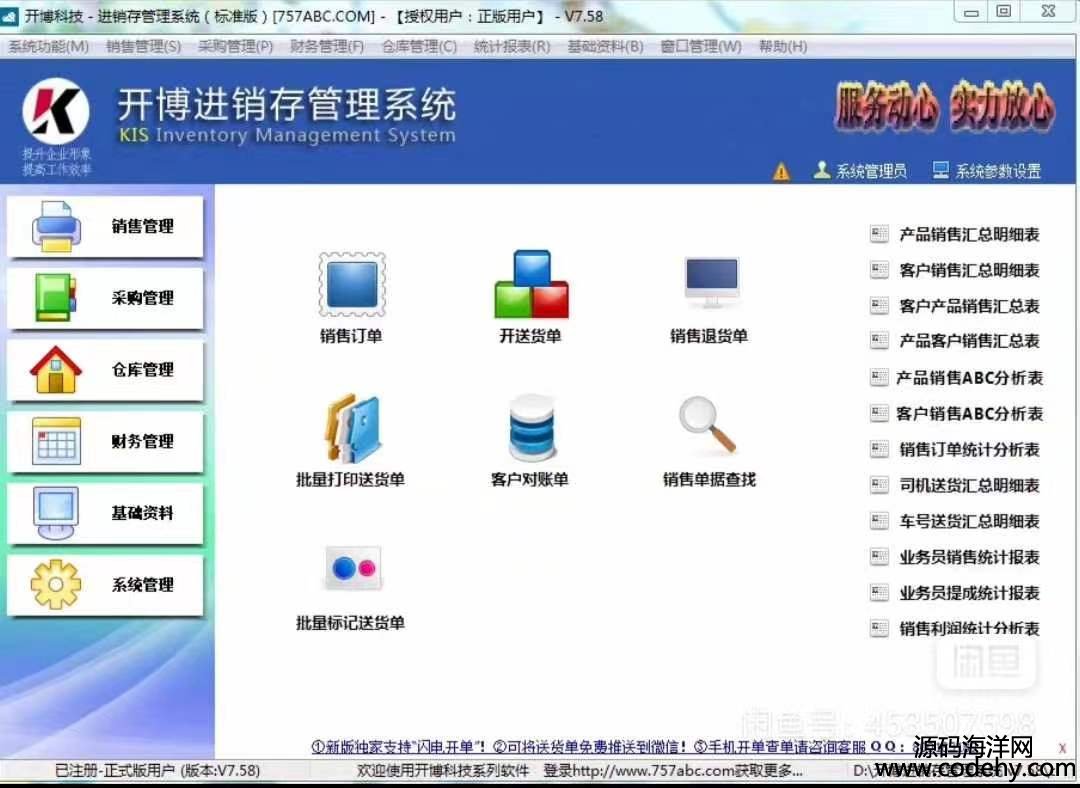The image size is (1080, 788).
Task: Select the 采购管理 sidebar label
Action: (143, 298)
